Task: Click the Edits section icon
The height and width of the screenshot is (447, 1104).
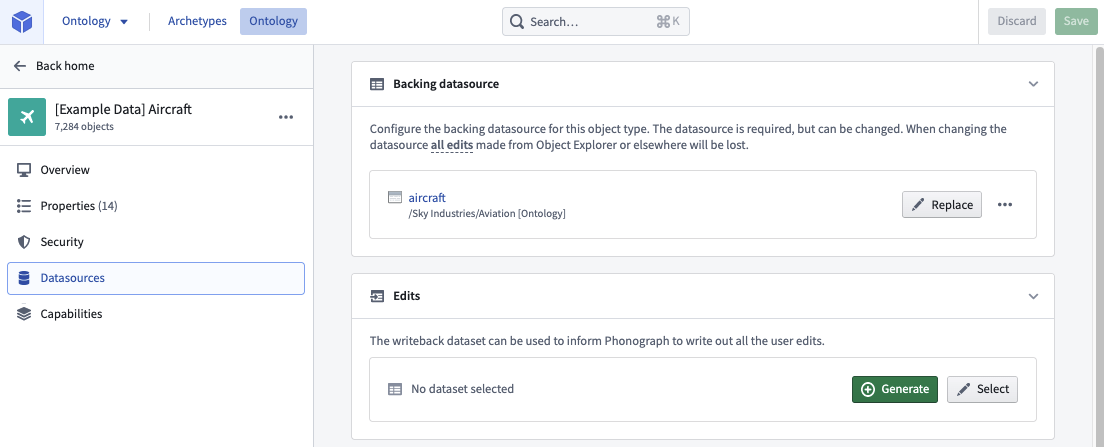Action: [x=377, y=296]
